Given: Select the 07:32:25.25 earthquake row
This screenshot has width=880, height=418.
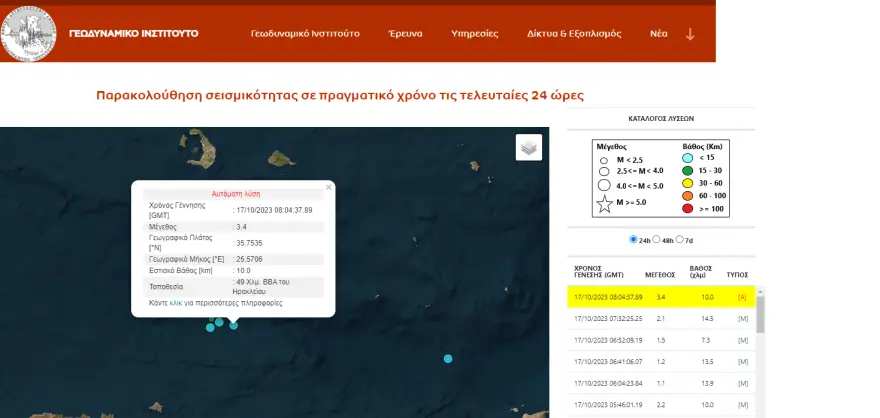Looking at the screenshot, I should 660,318.
